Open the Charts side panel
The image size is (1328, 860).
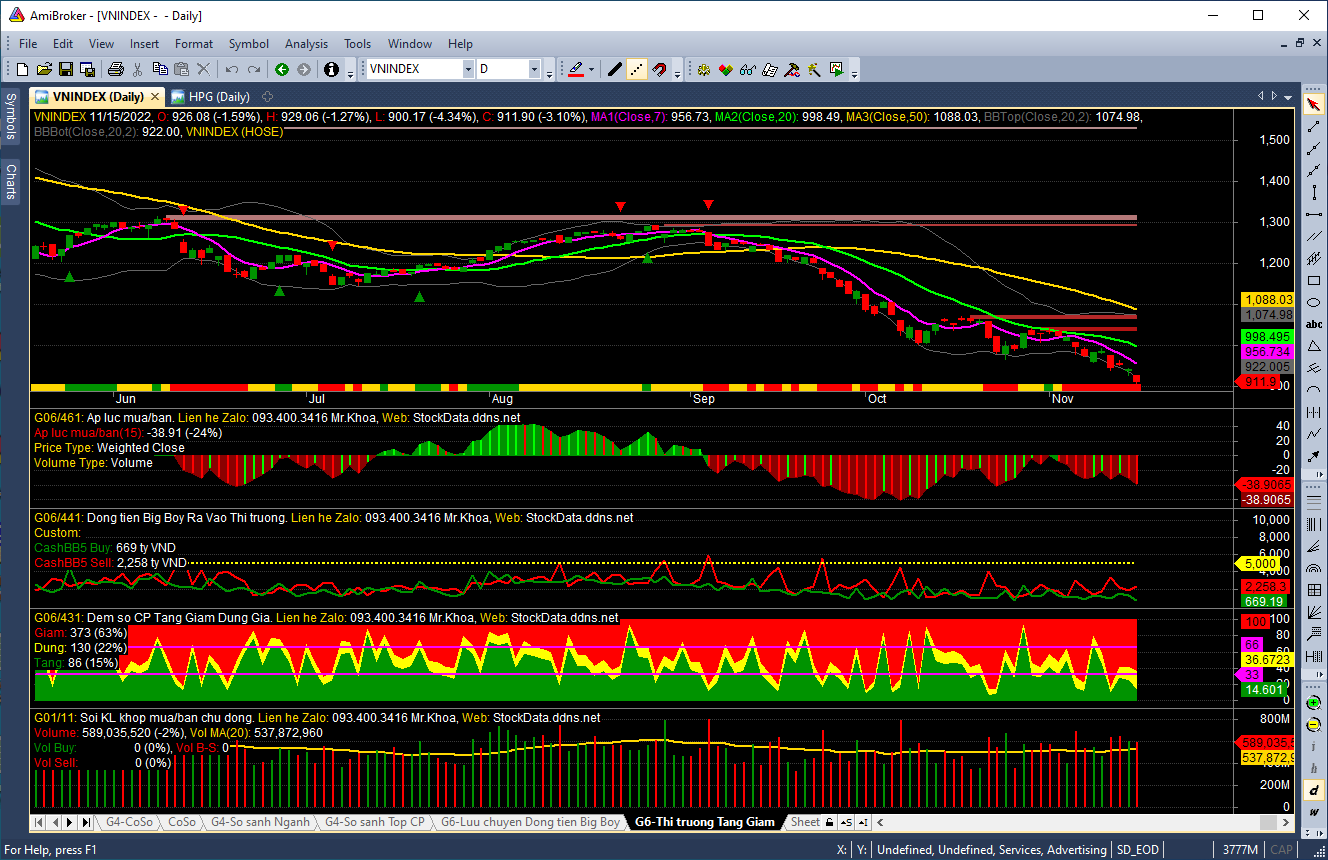[x=10, y=181]
